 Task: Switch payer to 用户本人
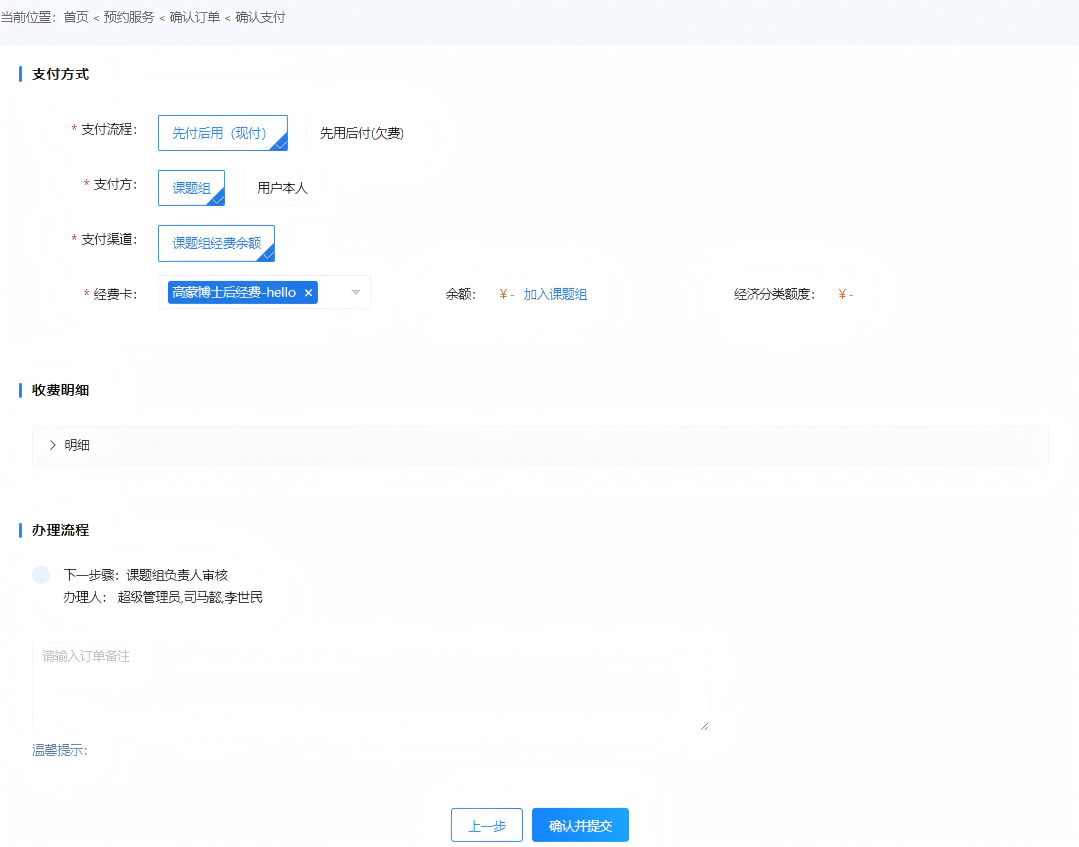pos(282,188)
